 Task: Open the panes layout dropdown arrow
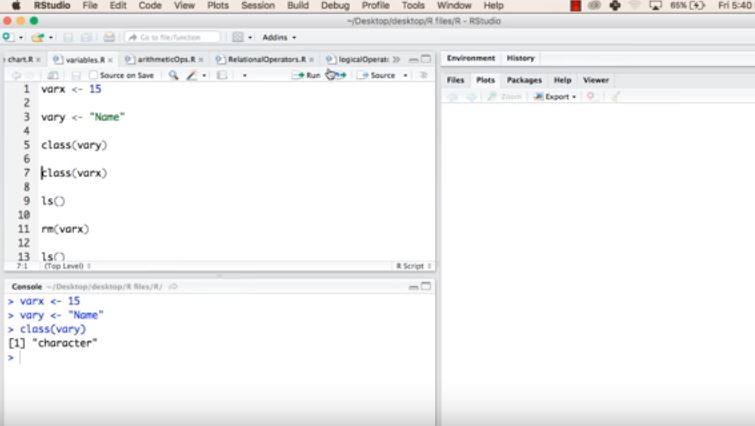250,38
